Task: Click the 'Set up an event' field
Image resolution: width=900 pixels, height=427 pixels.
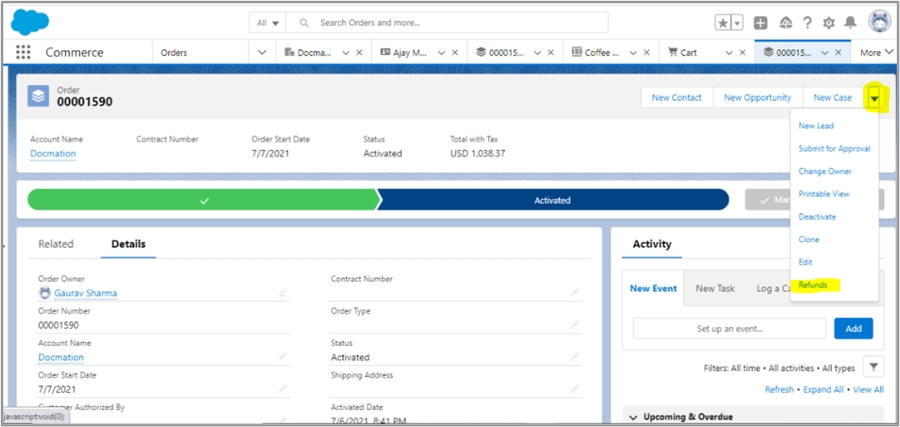Action: [x=729, y=328]
